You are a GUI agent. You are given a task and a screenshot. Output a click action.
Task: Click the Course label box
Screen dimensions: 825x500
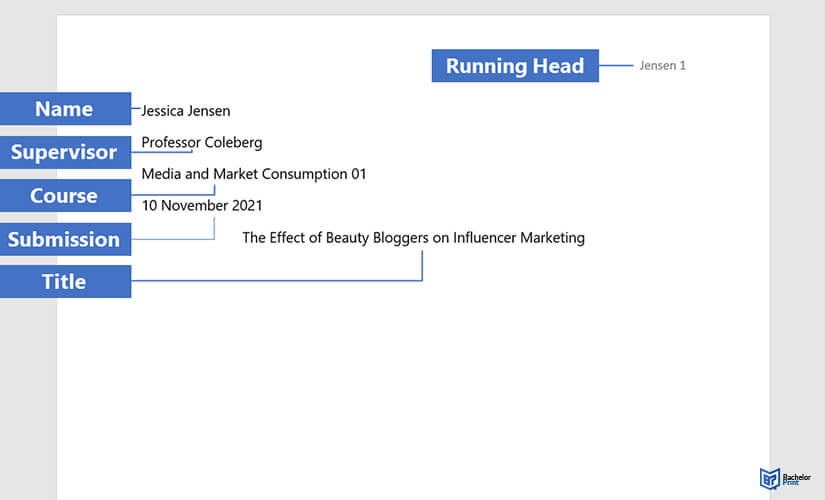point(64,196)
